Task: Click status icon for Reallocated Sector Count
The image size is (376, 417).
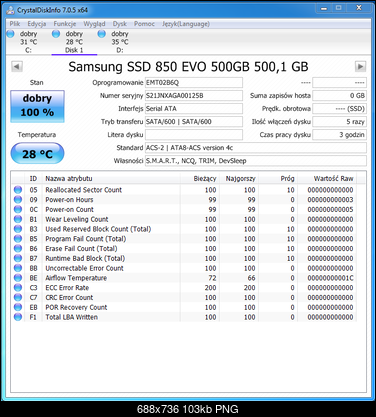Action: 18,190
